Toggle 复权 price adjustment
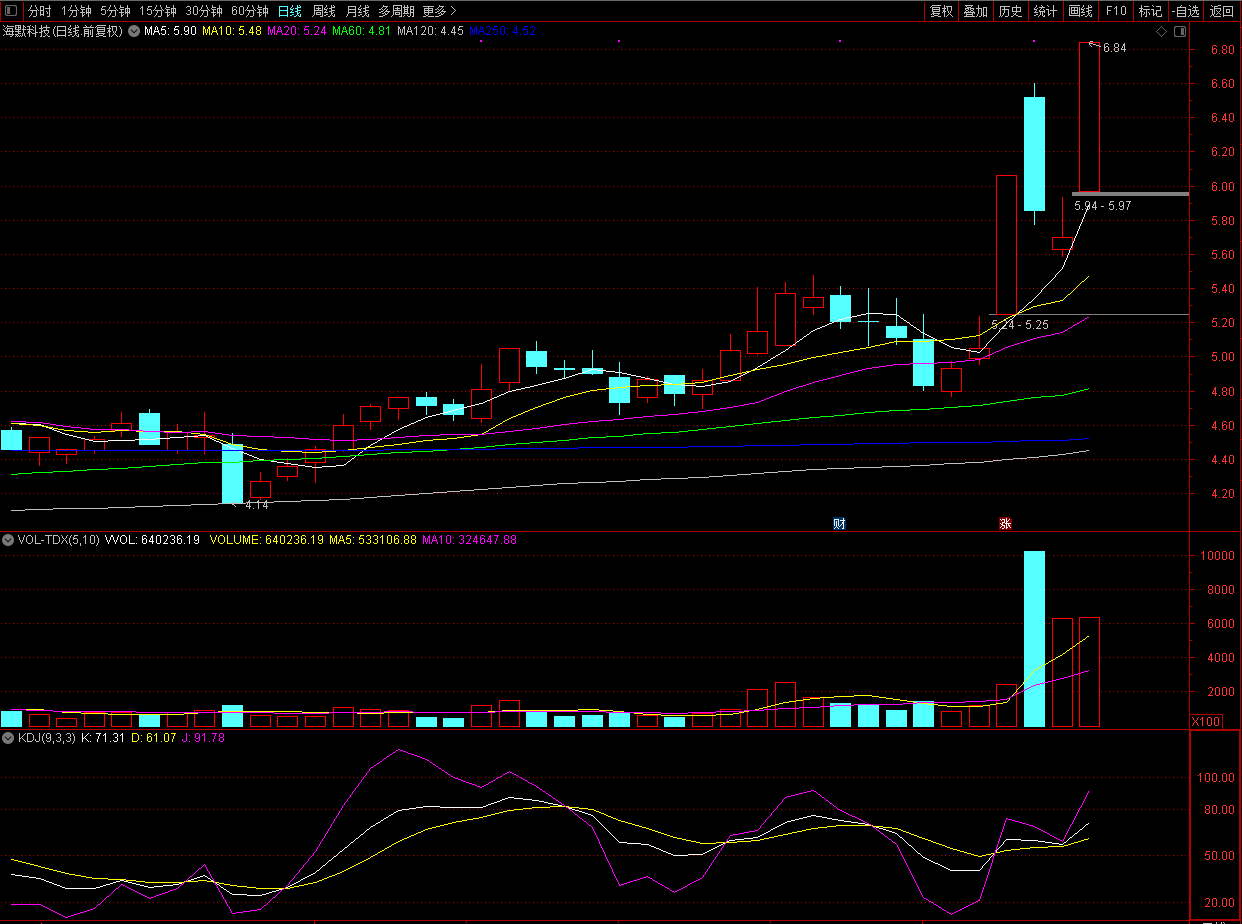Image resolution: width=1242 pixels, height=924 pixels. (x=941, y=11)
